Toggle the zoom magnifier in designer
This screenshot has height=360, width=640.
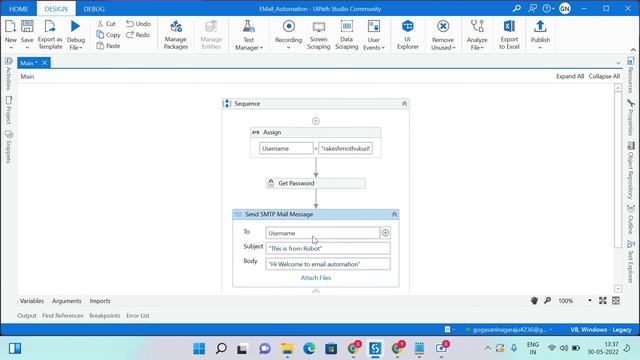[x=548, y=301]
